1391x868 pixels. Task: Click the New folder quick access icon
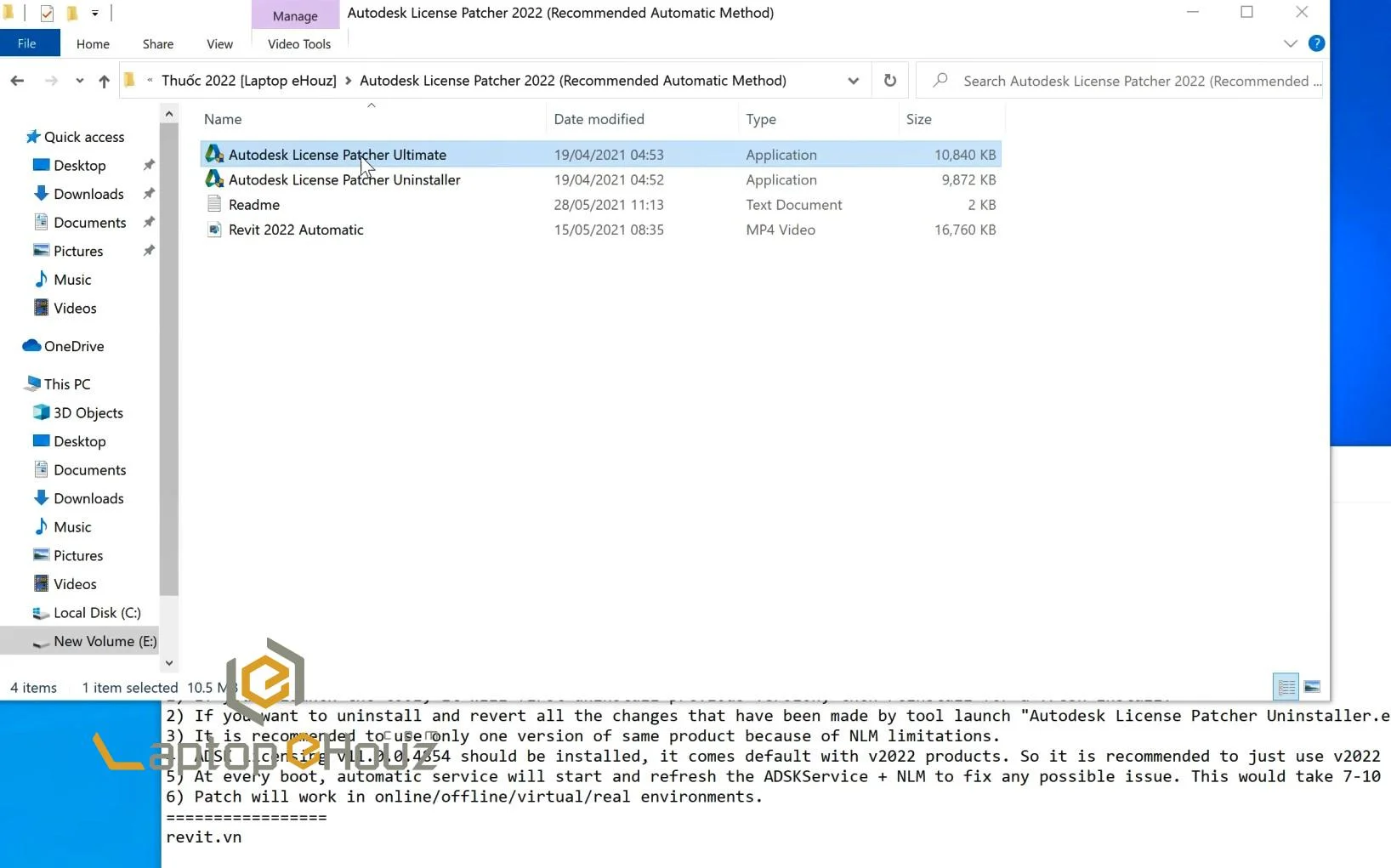pos(72,13)
